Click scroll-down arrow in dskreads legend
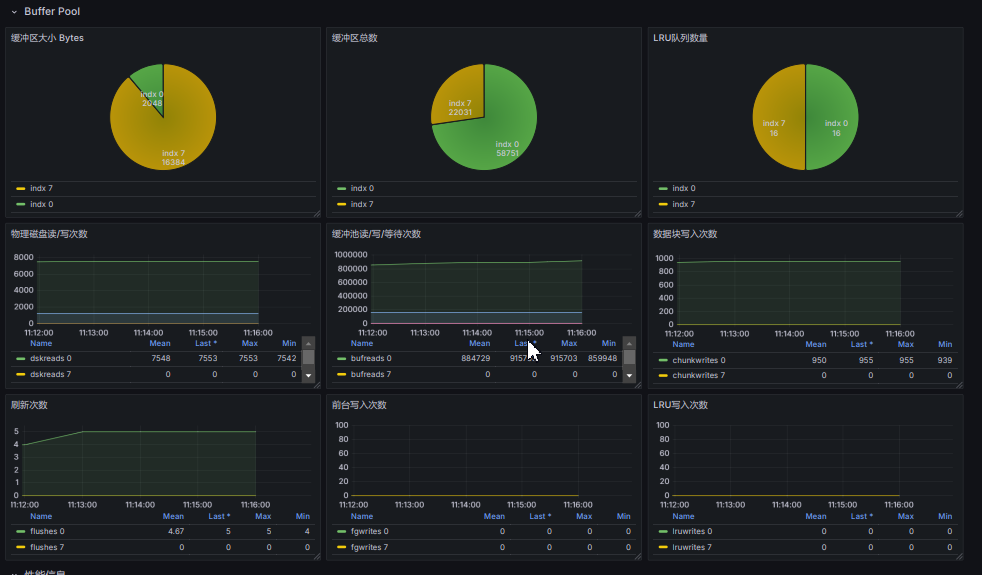 click(308, 376)
